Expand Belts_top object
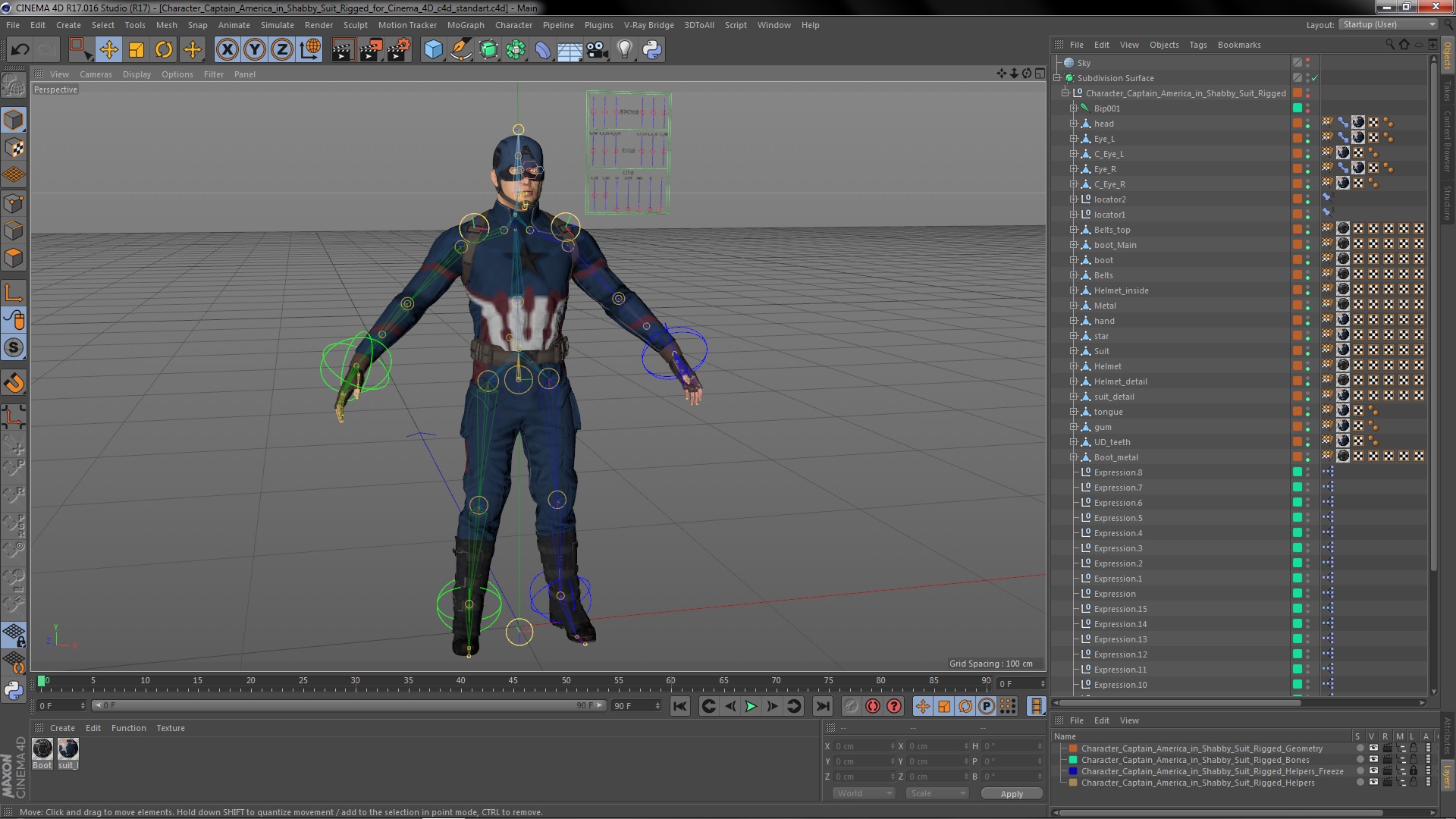 click(x=1074, y=230)
